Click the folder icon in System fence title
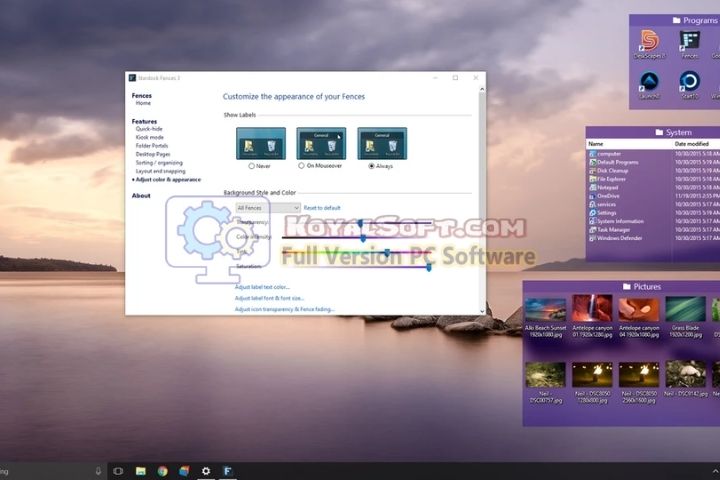The image size is (720, 480). (659, 132)
